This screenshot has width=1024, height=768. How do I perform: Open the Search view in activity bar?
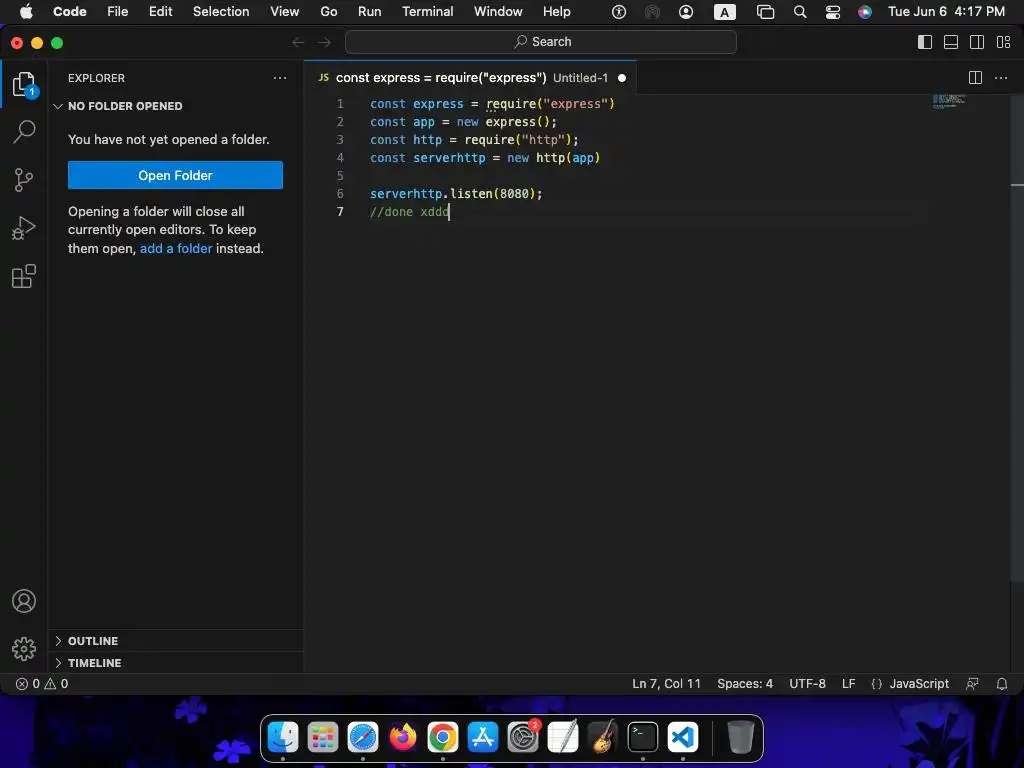24,131
